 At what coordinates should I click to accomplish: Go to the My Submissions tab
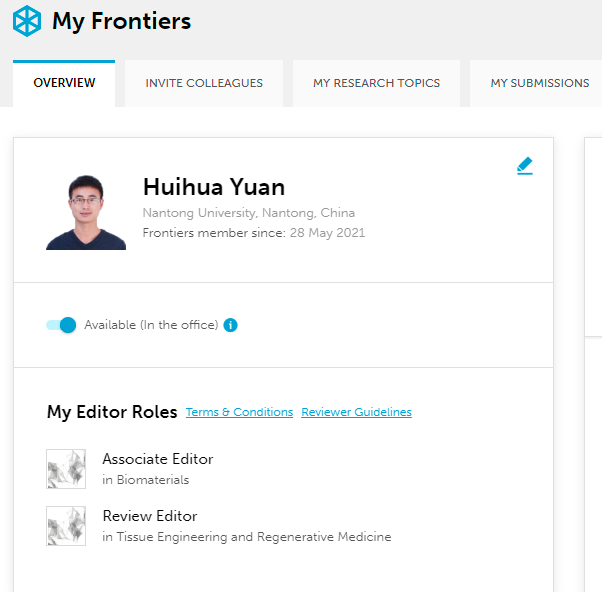point(539,83)
